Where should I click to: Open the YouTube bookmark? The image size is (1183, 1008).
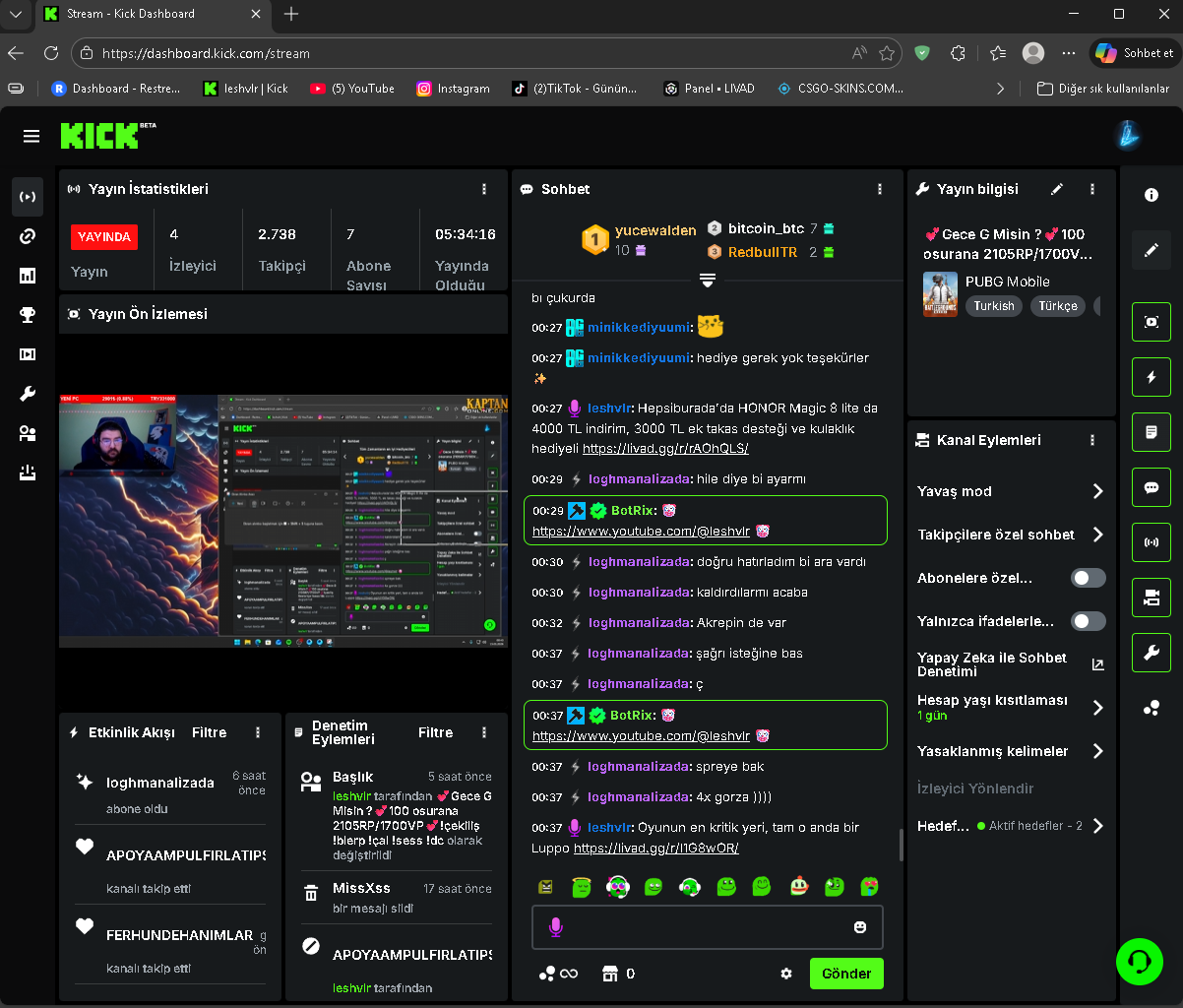click(352, 89)
